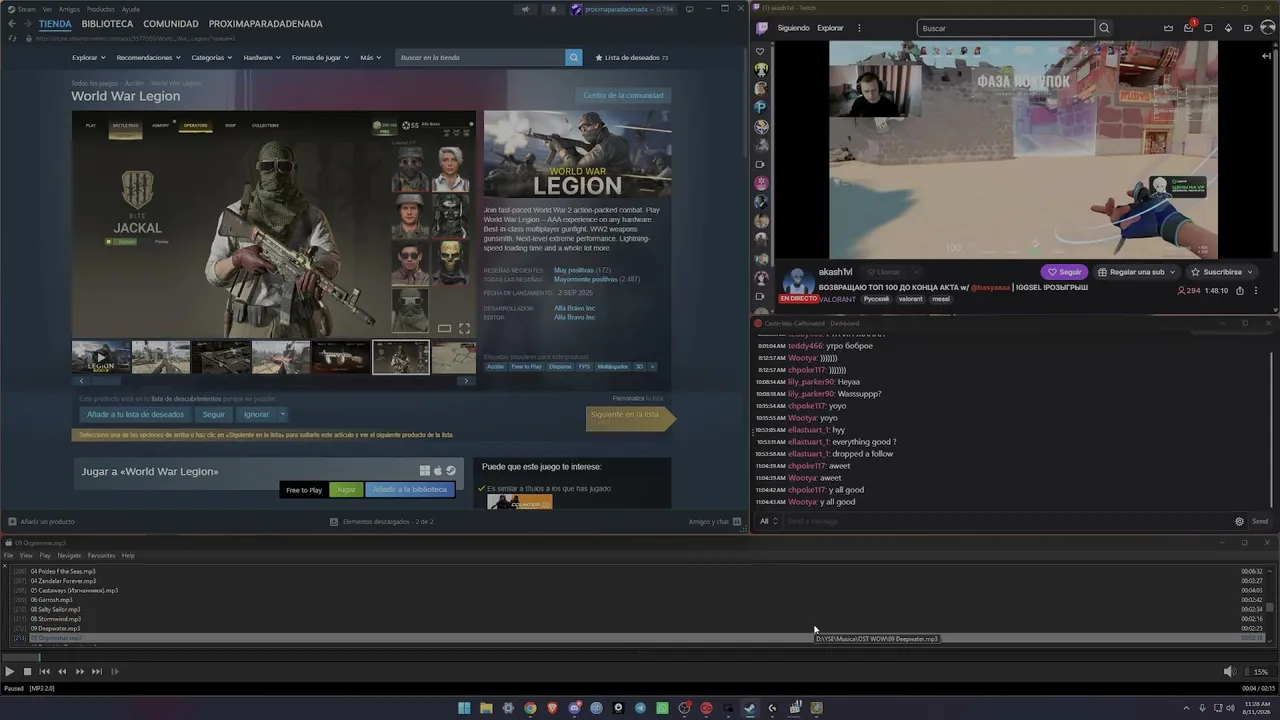Select the World War Legion video thumbnail

pyautogui.click(x=101, y=357)
